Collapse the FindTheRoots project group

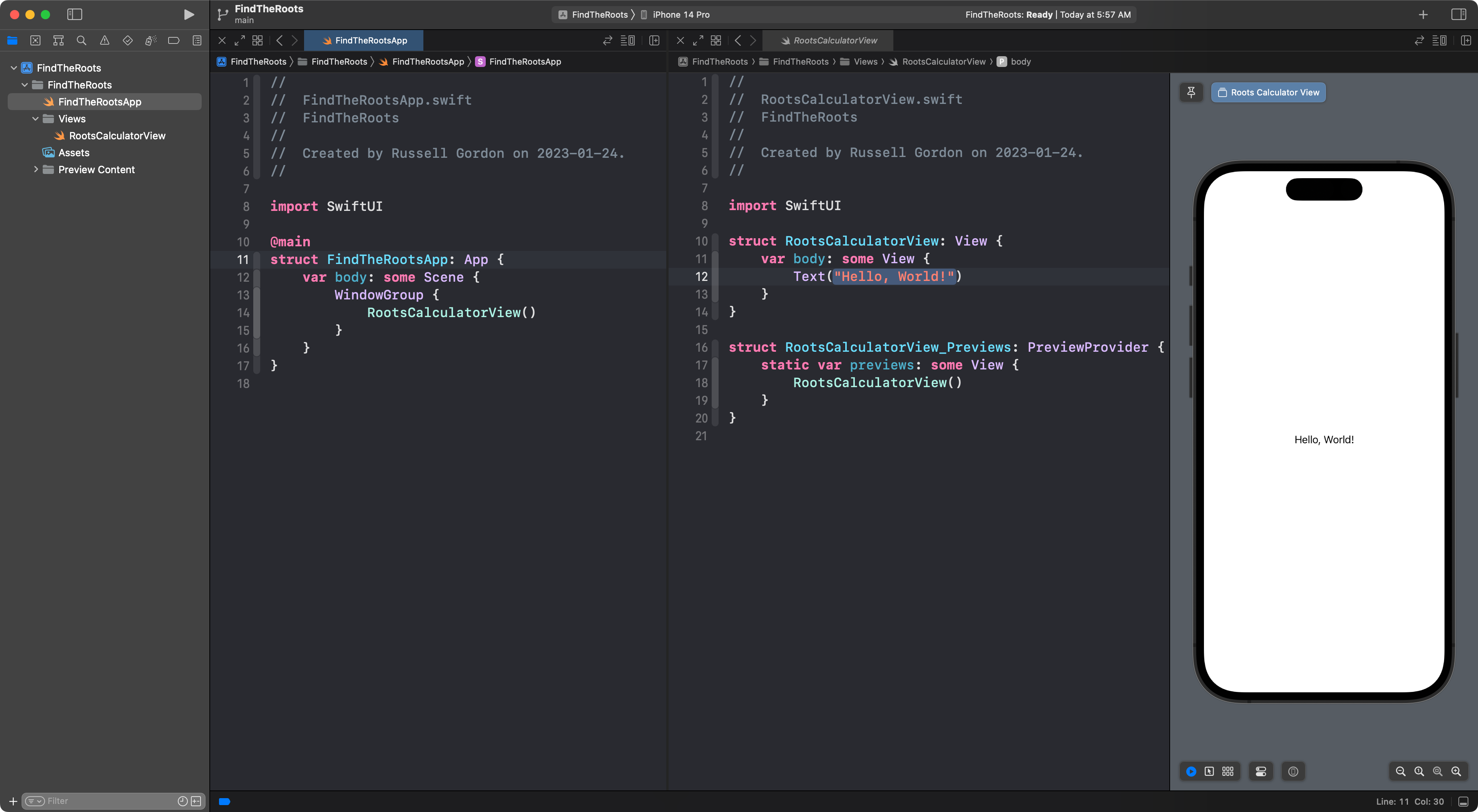[x=13, y=67]
